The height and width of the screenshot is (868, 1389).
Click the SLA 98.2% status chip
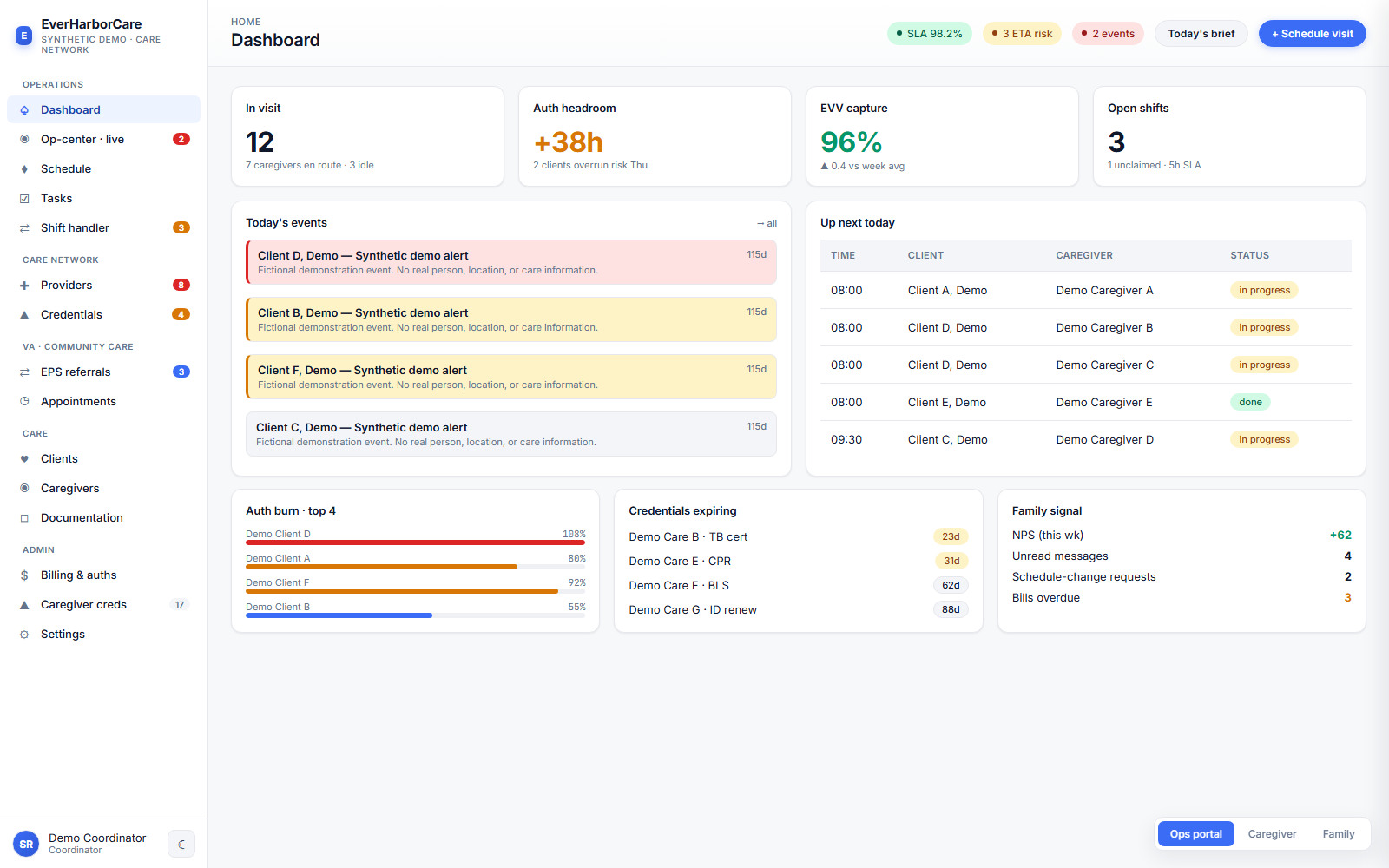[929, 34]
